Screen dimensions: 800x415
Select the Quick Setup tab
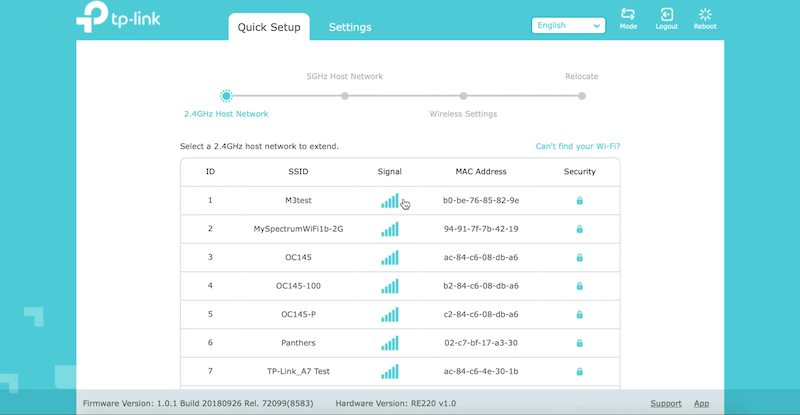tap(269, 28)
